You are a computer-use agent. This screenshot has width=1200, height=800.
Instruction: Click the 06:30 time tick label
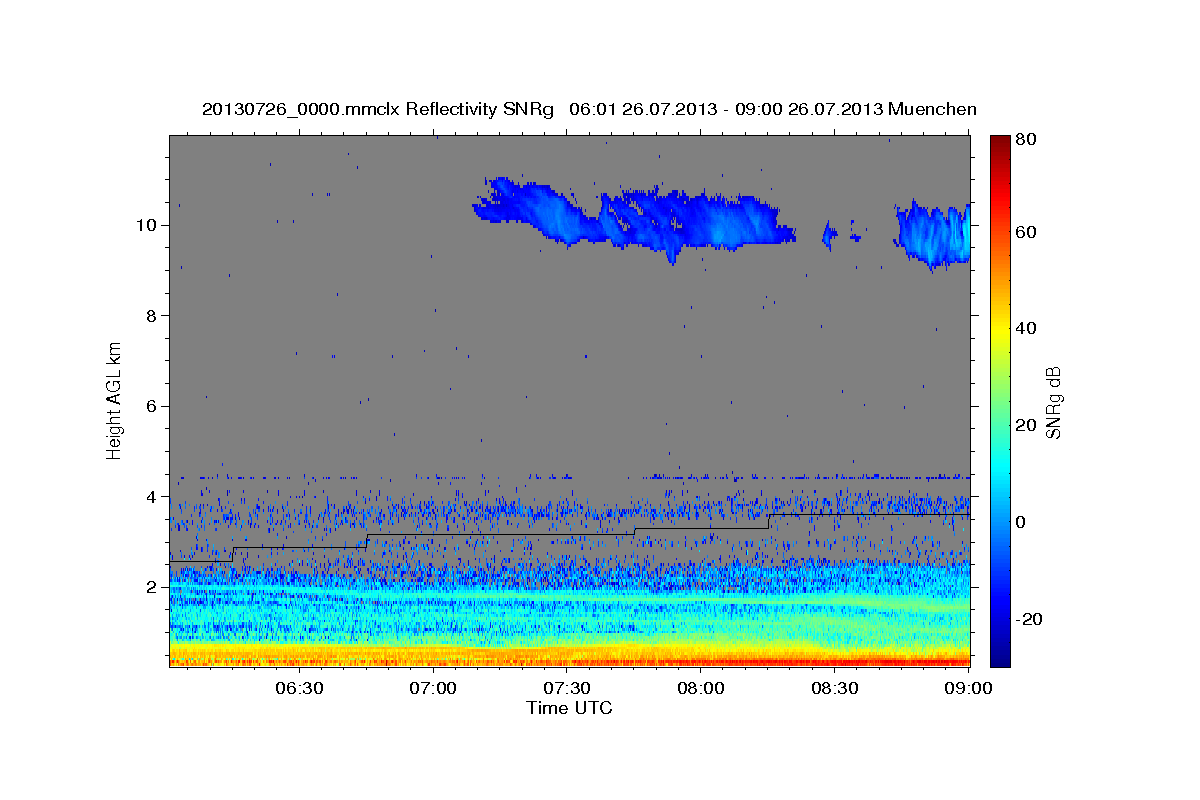coord(299,688)
